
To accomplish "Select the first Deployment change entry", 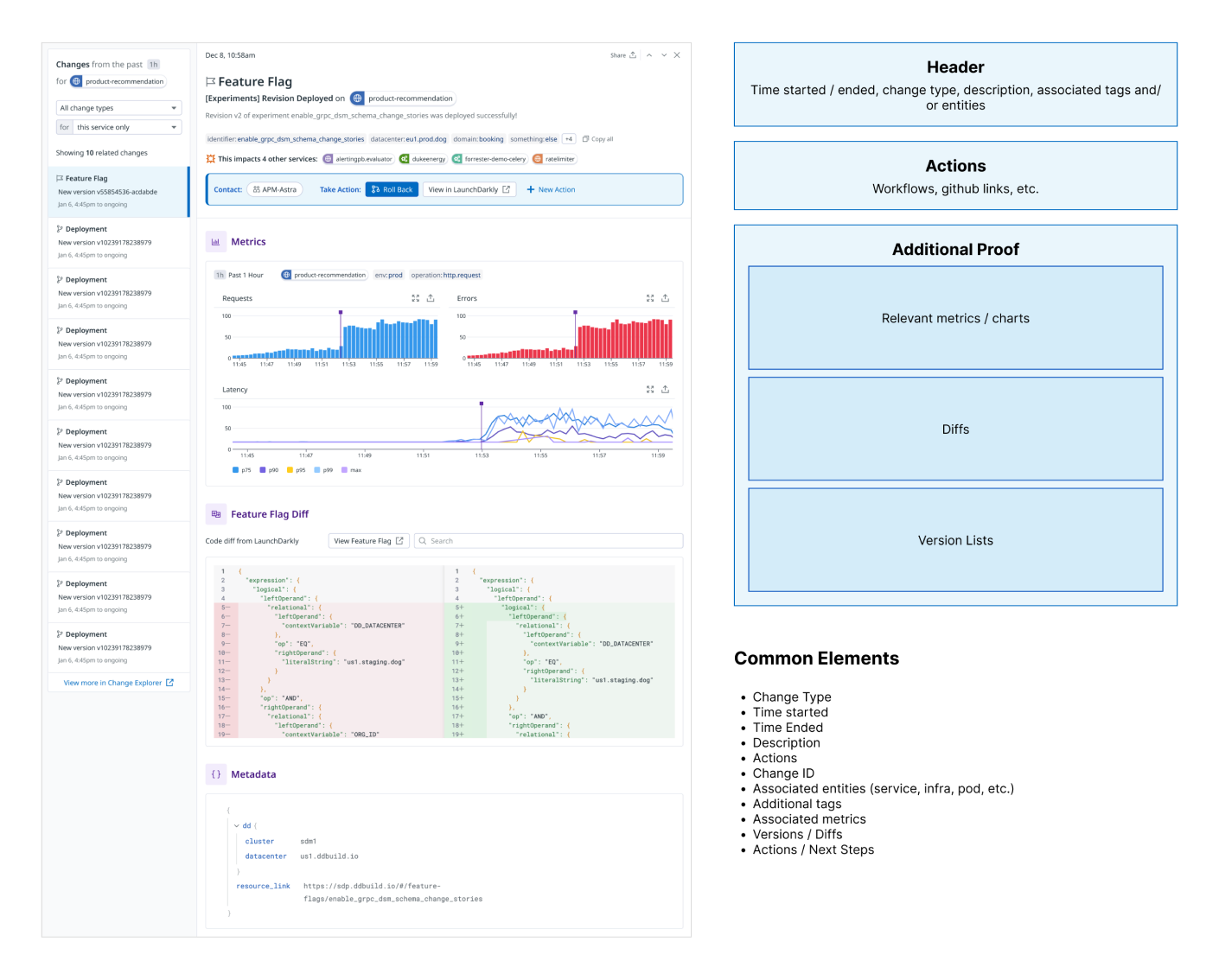I will click(118, 243).
